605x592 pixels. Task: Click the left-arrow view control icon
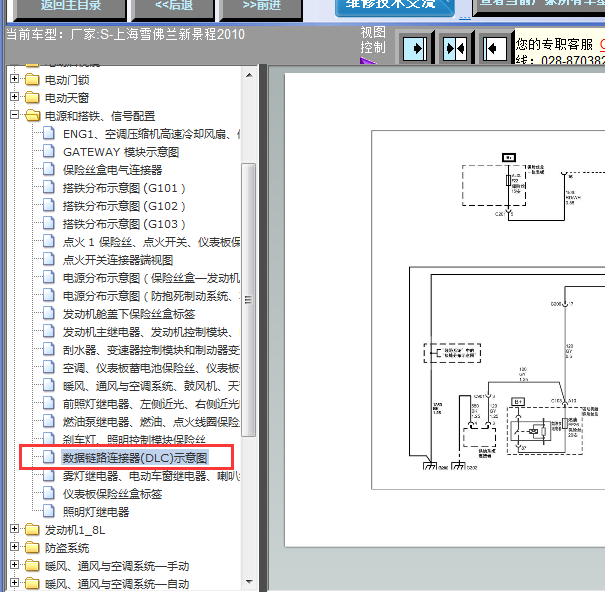pyautogui.click(x=495, y=49)
